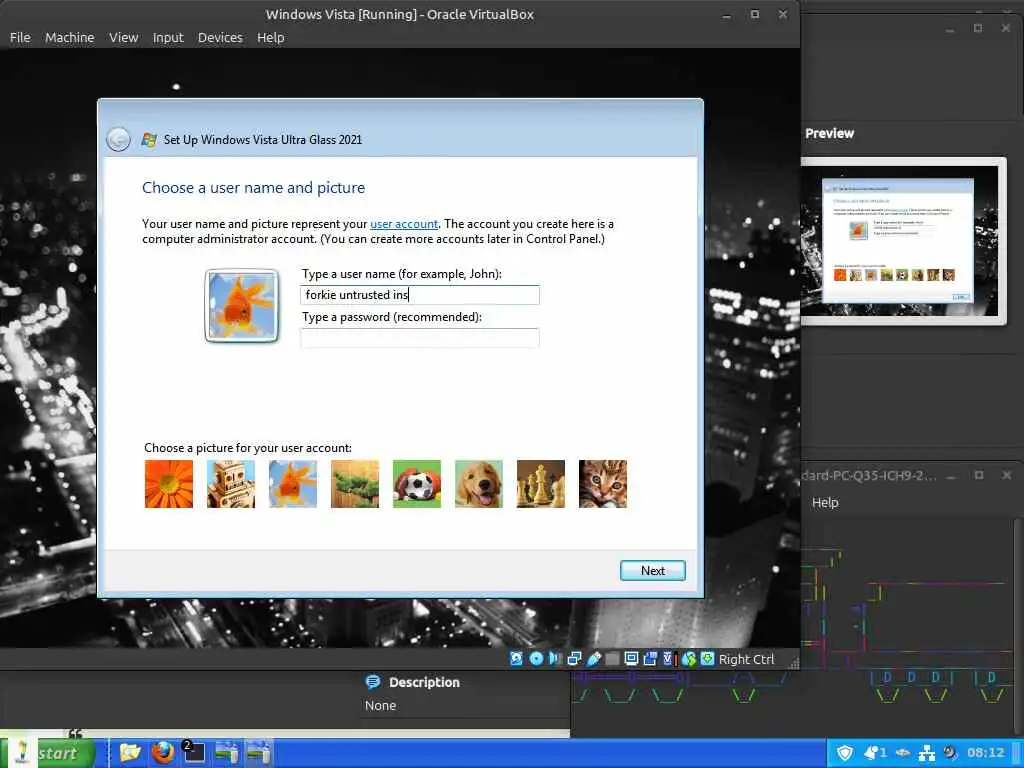Image resolution: width=1024 pixels, height=768 pixels.
Task: Choose the kitten account picture
Action: (603, 484)
